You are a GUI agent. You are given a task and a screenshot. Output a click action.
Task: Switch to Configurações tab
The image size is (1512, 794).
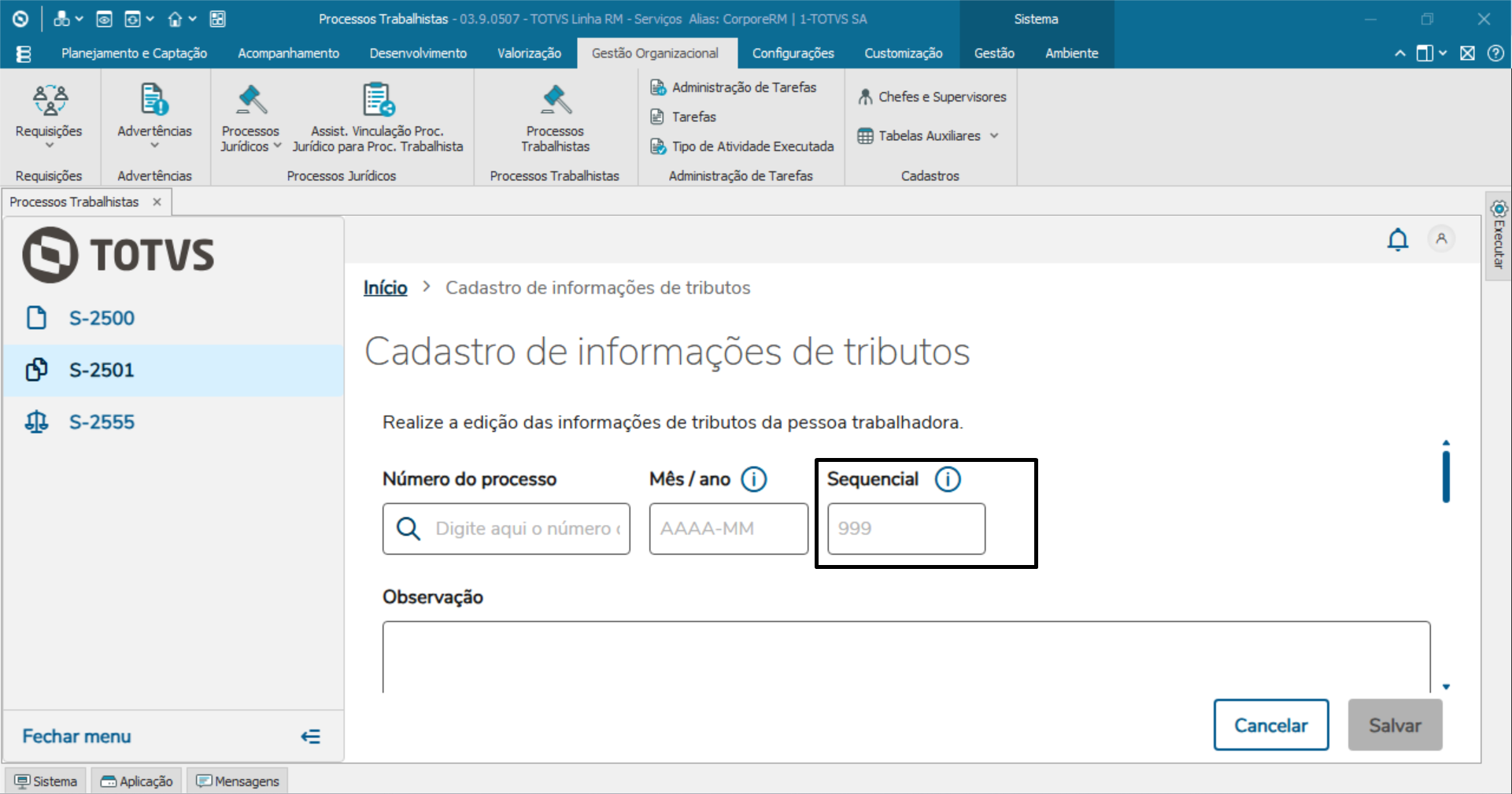coord(793,54)
